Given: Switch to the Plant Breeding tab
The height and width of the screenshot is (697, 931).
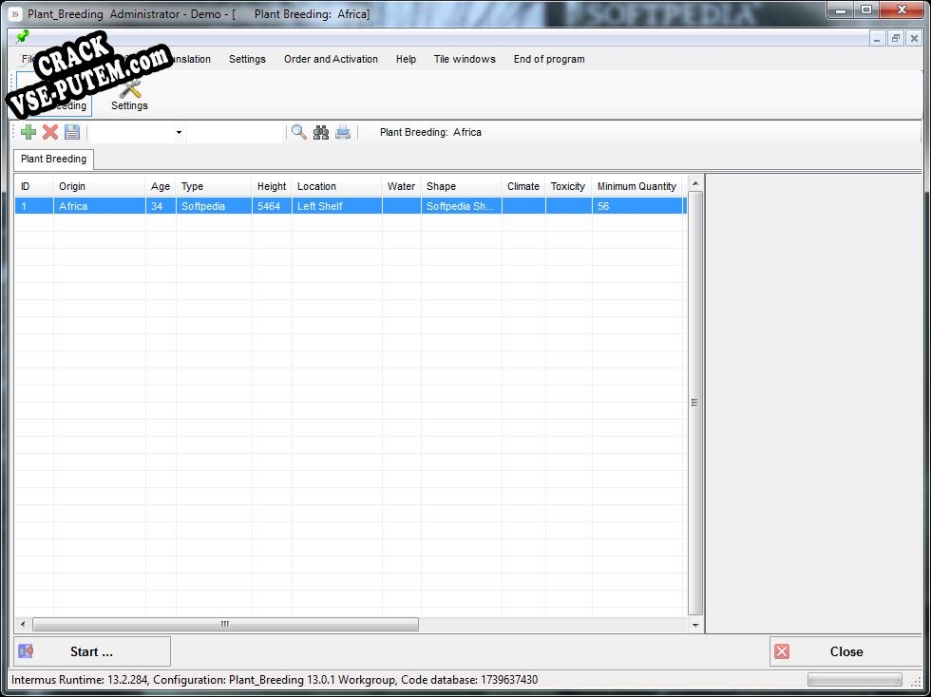Looking at the screenshot, I should click(53, 159).
